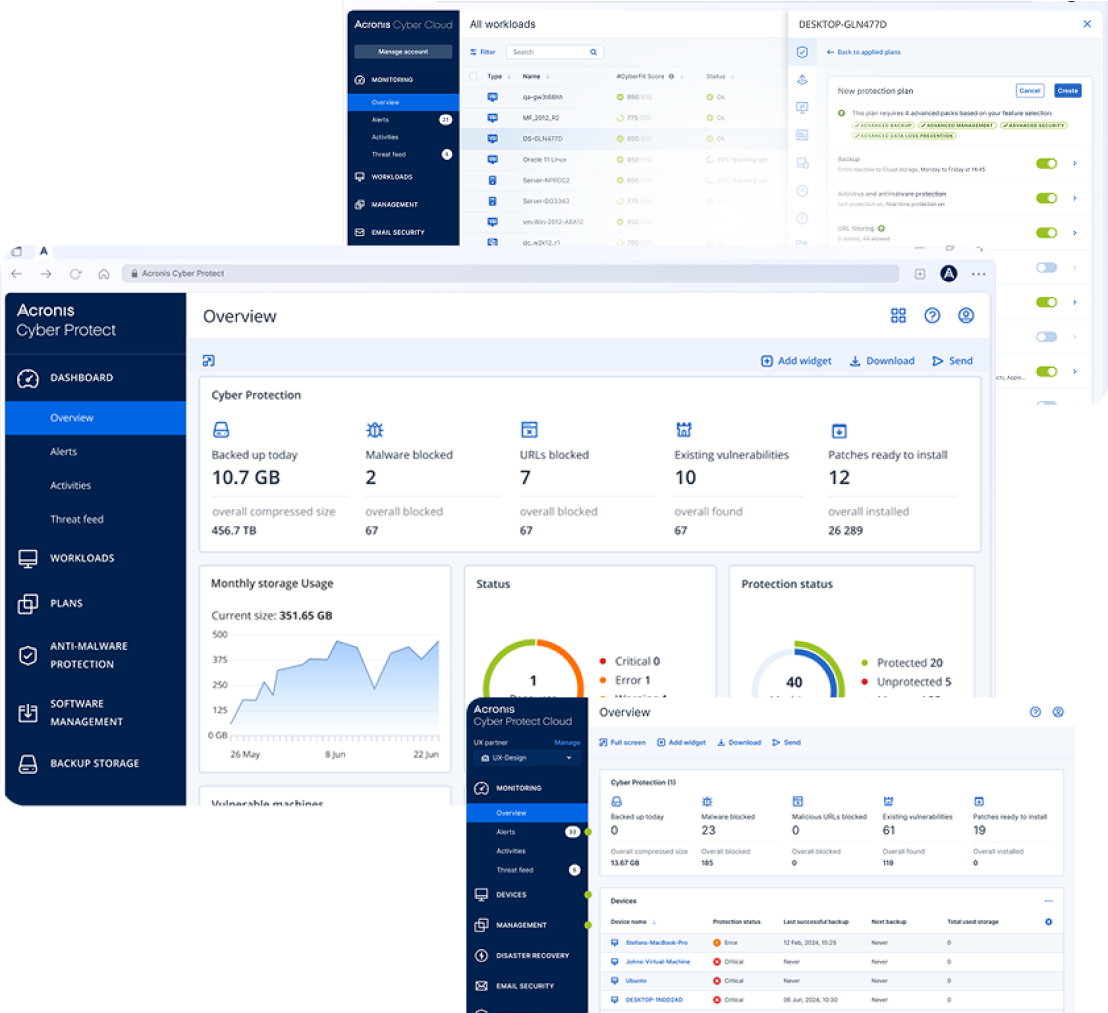Click the gear icon in the Devices table header
This screenshot has height=1013, width=1108.
pos(1048,922)
